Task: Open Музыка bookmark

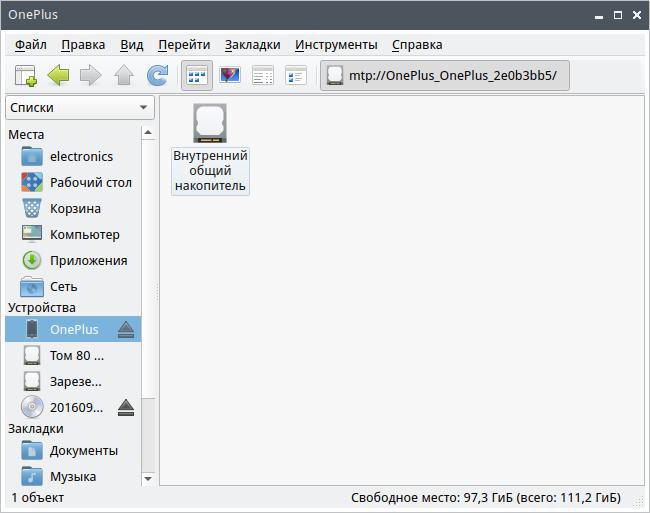Action: (73, 477)
